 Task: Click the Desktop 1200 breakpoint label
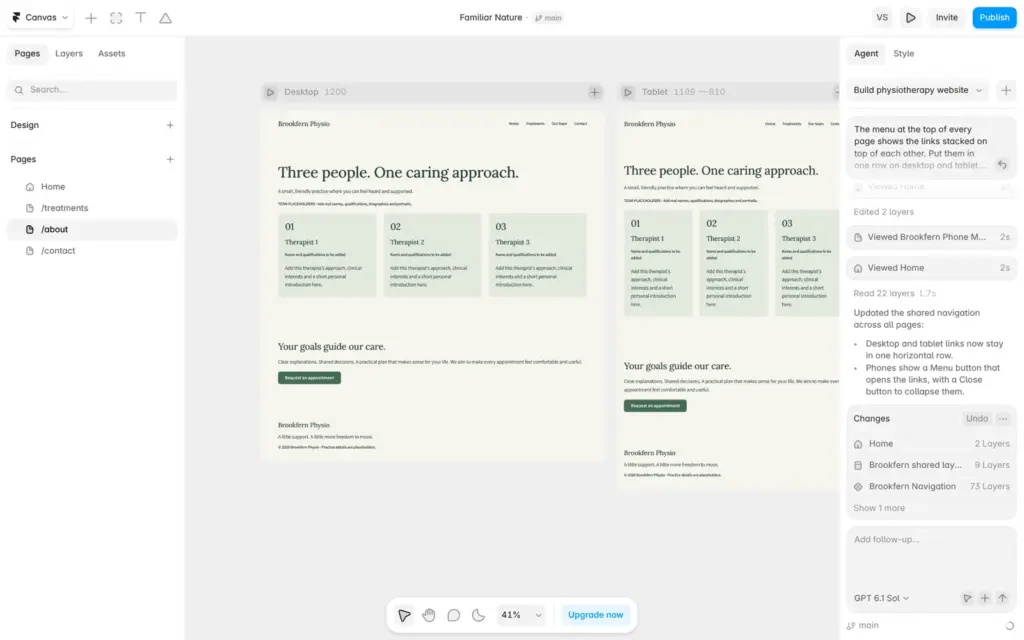point(315,92)
